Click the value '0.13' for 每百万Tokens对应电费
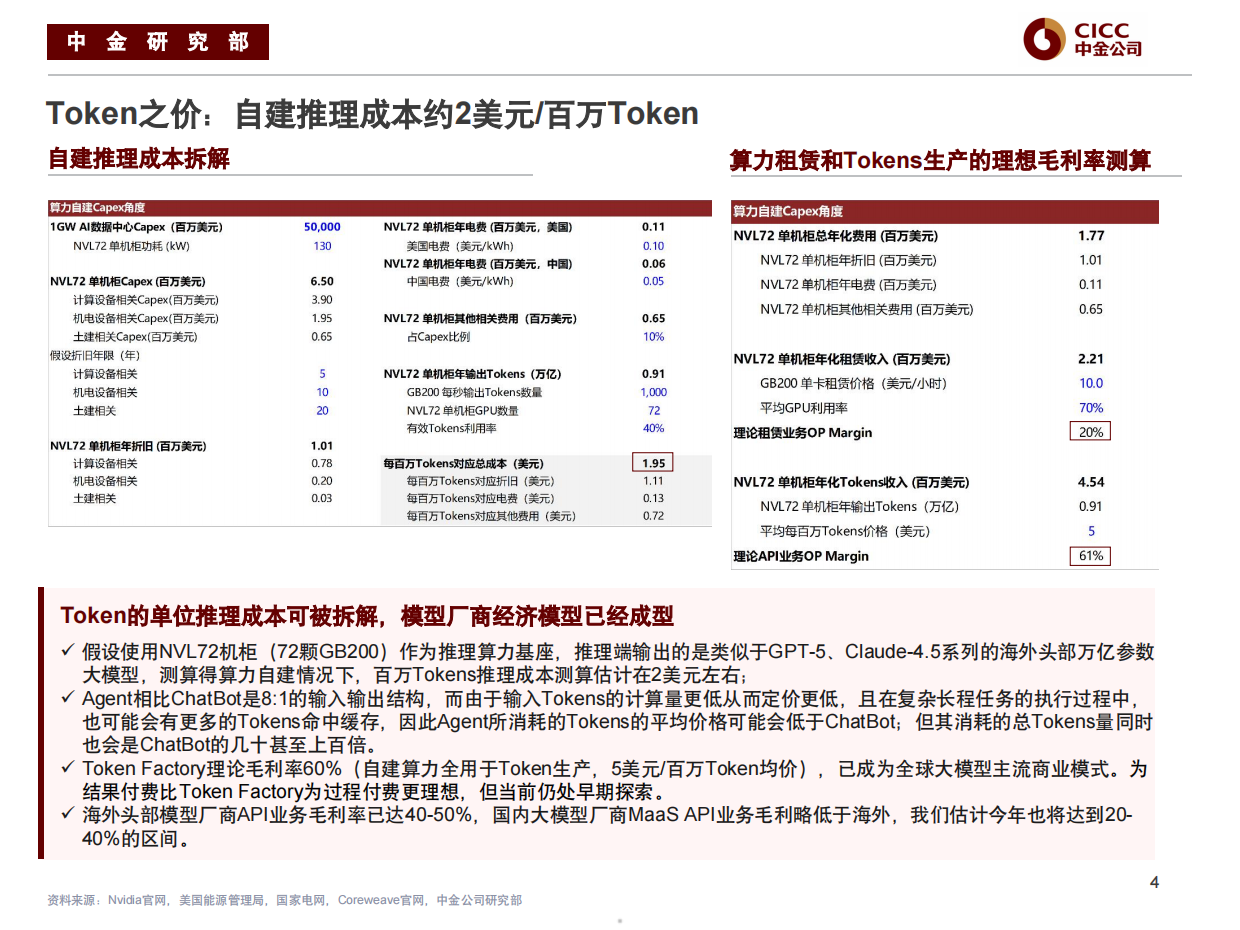This screenshot has width=1240, height=930. 653,498
